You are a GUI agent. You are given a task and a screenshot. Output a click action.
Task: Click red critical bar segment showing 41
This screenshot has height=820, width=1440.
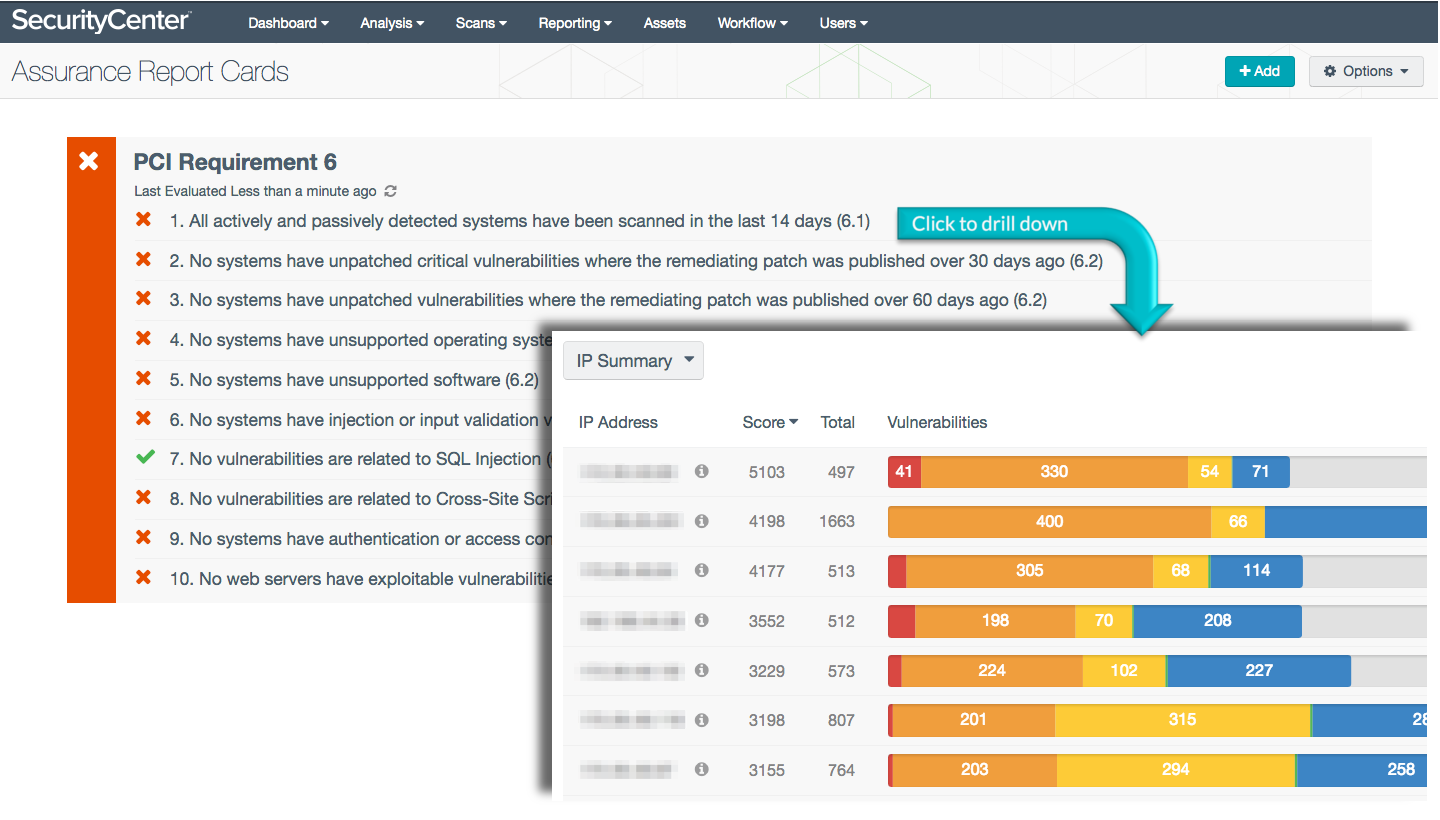904,471
